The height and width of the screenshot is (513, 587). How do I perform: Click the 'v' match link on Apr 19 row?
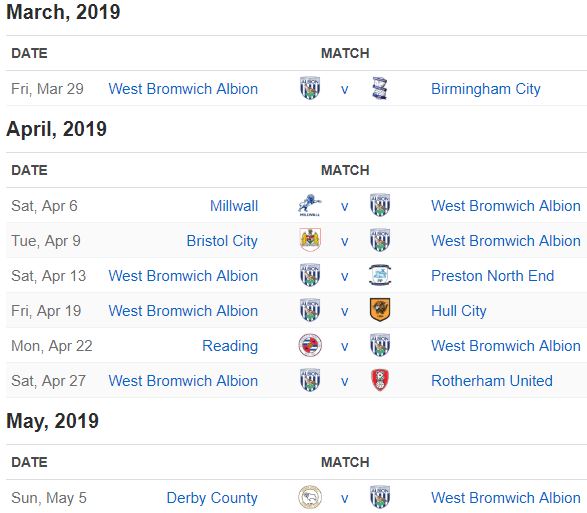coord(345,312)
